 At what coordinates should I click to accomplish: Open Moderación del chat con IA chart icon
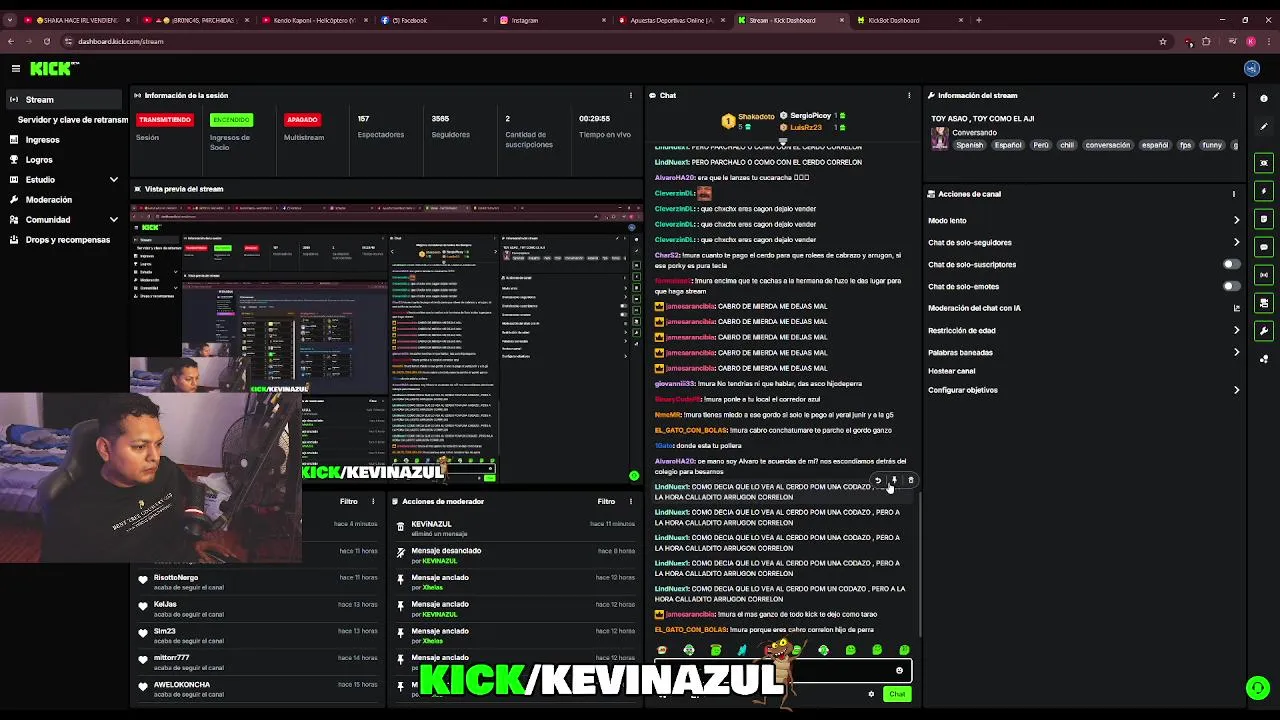(x=1237, y=309)
